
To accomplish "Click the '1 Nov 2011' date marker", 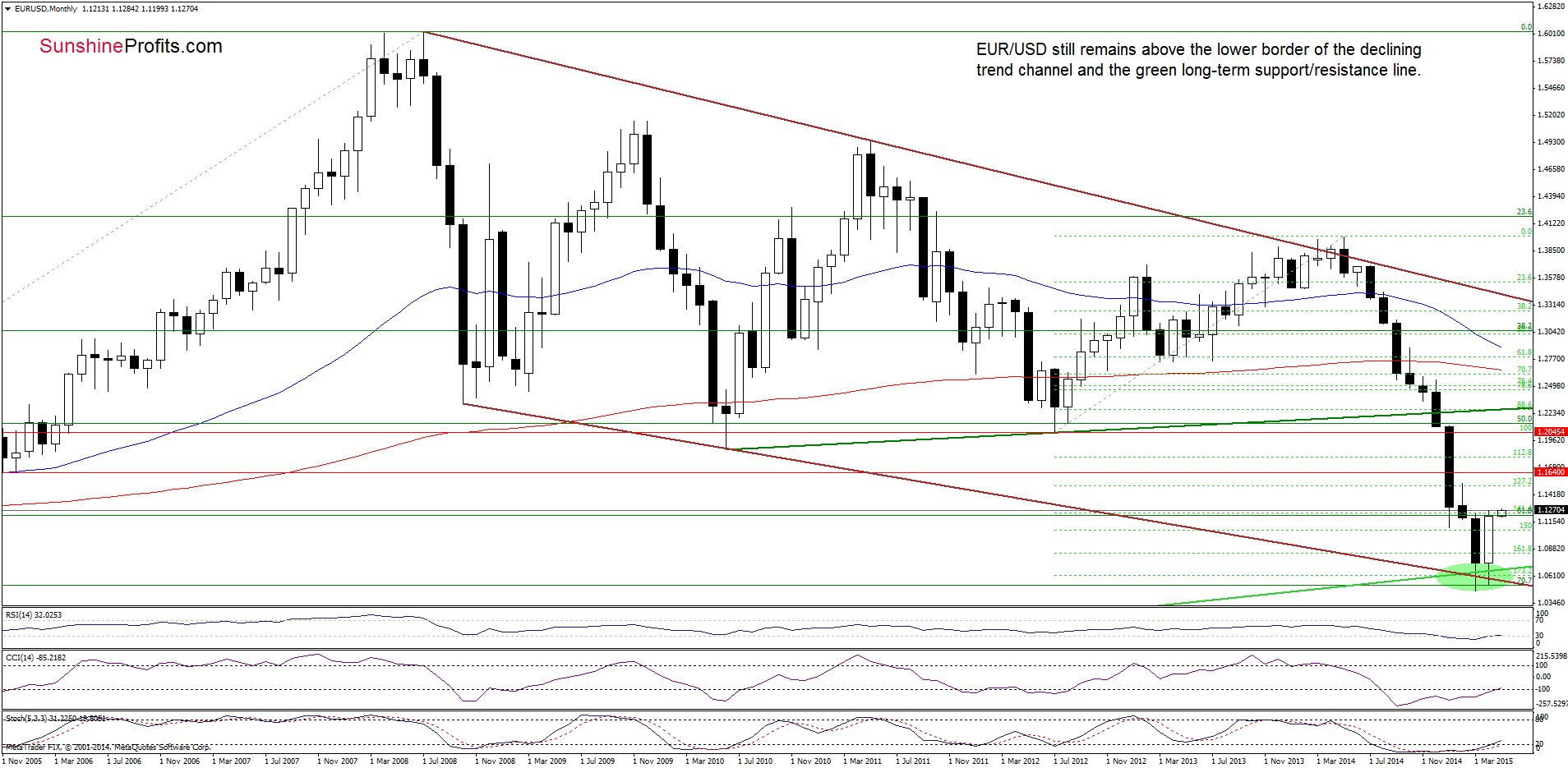I will pos(968,761).
